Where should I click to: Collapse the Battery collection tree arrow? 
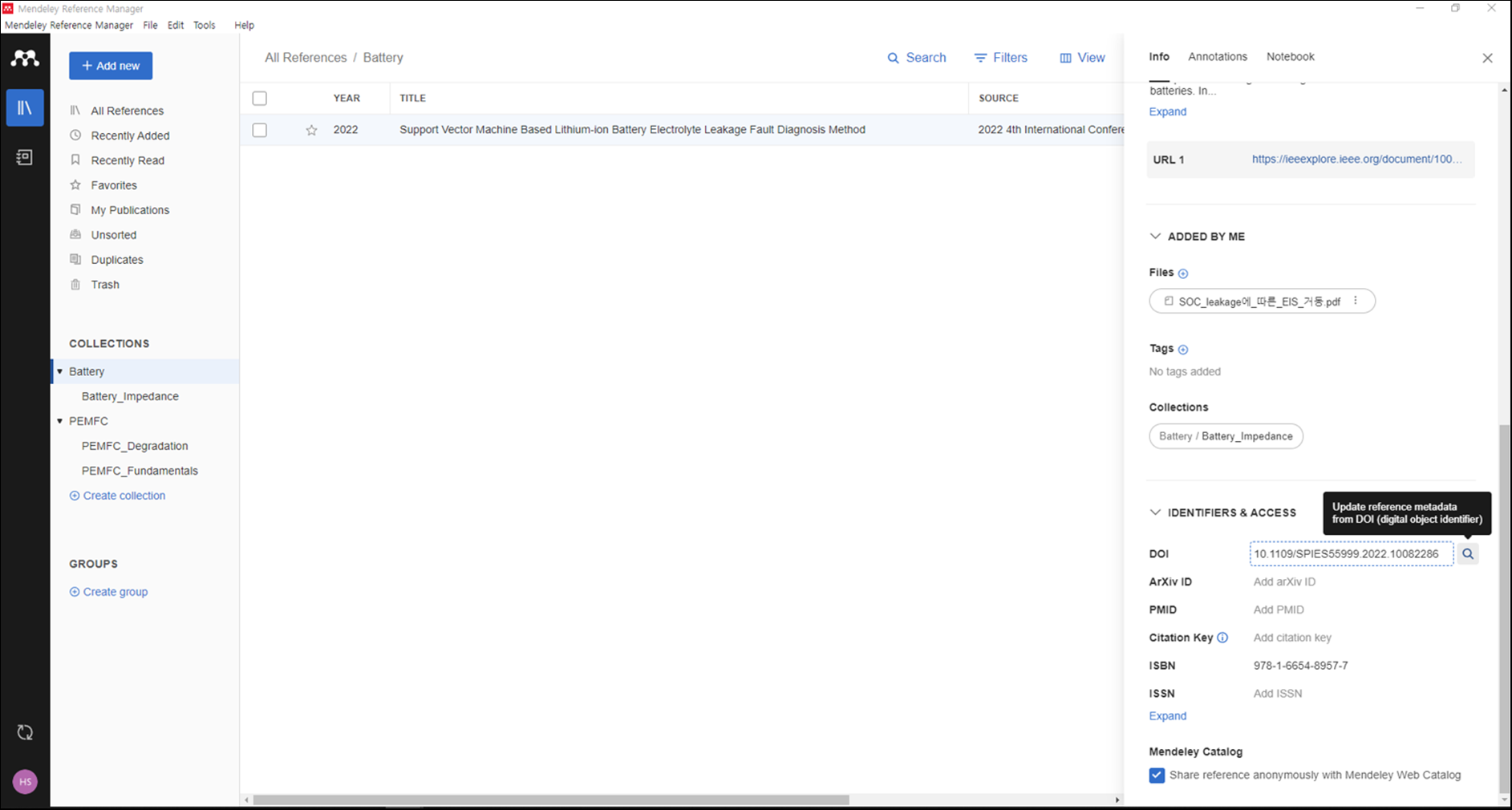(x=60, y=371)
